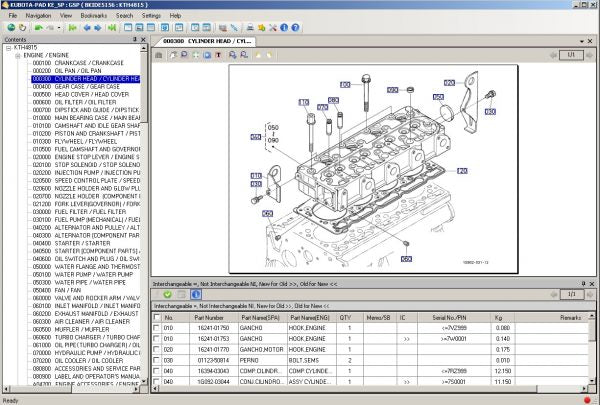The height and width of the screenshot is (405, 600).
Task: Check the box for first row 010
Action: (156, 328)
